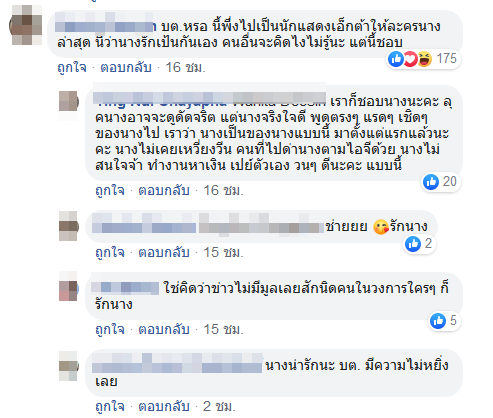Like the comment about 'ข่าวไม่มีมูล'
Image resolution: width=493 pixels, height=418 pixels.
coord(110,329)
